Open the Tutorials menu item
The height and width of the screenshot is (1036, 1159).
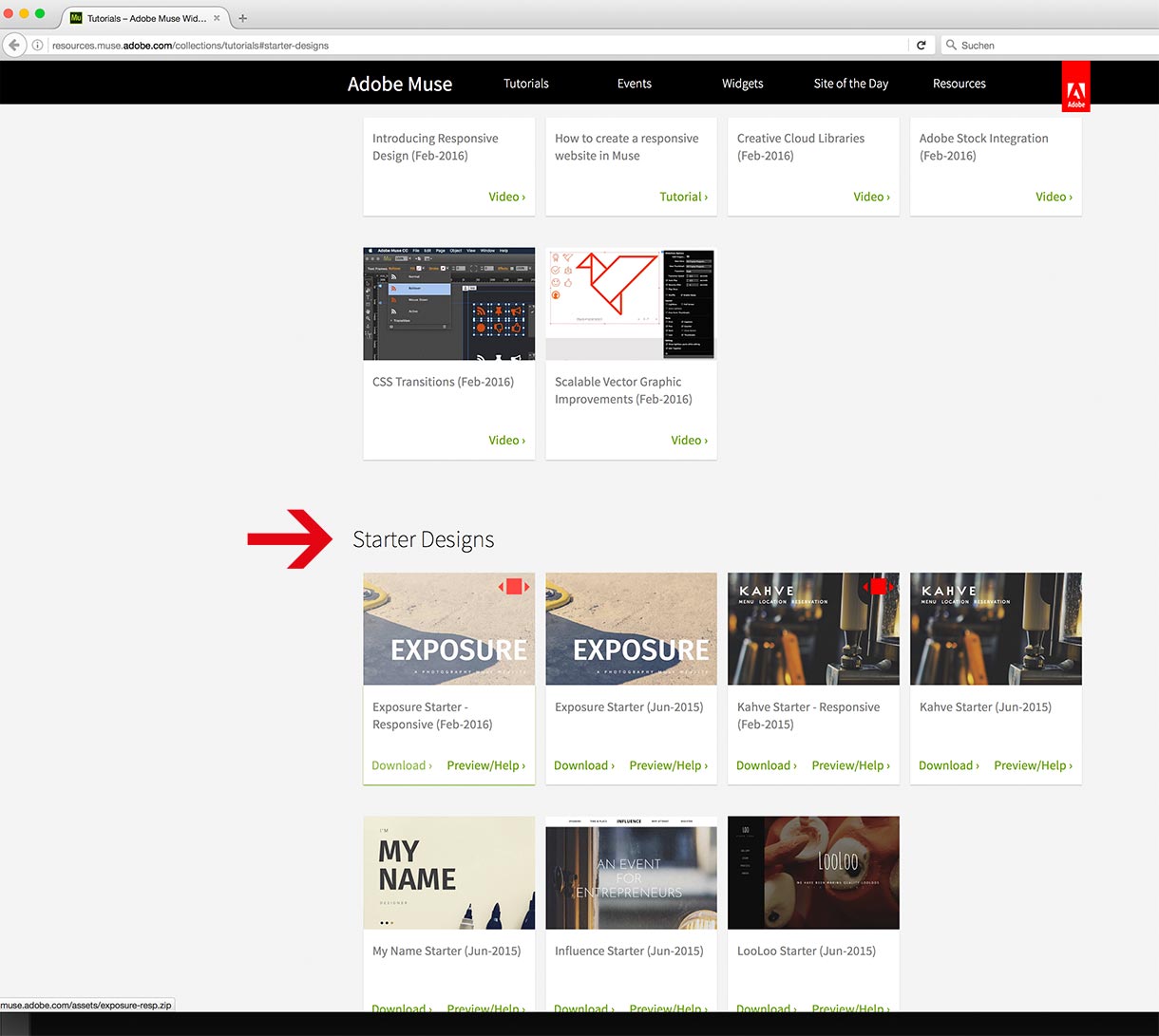pyautogui.click(x=526, y=84)
